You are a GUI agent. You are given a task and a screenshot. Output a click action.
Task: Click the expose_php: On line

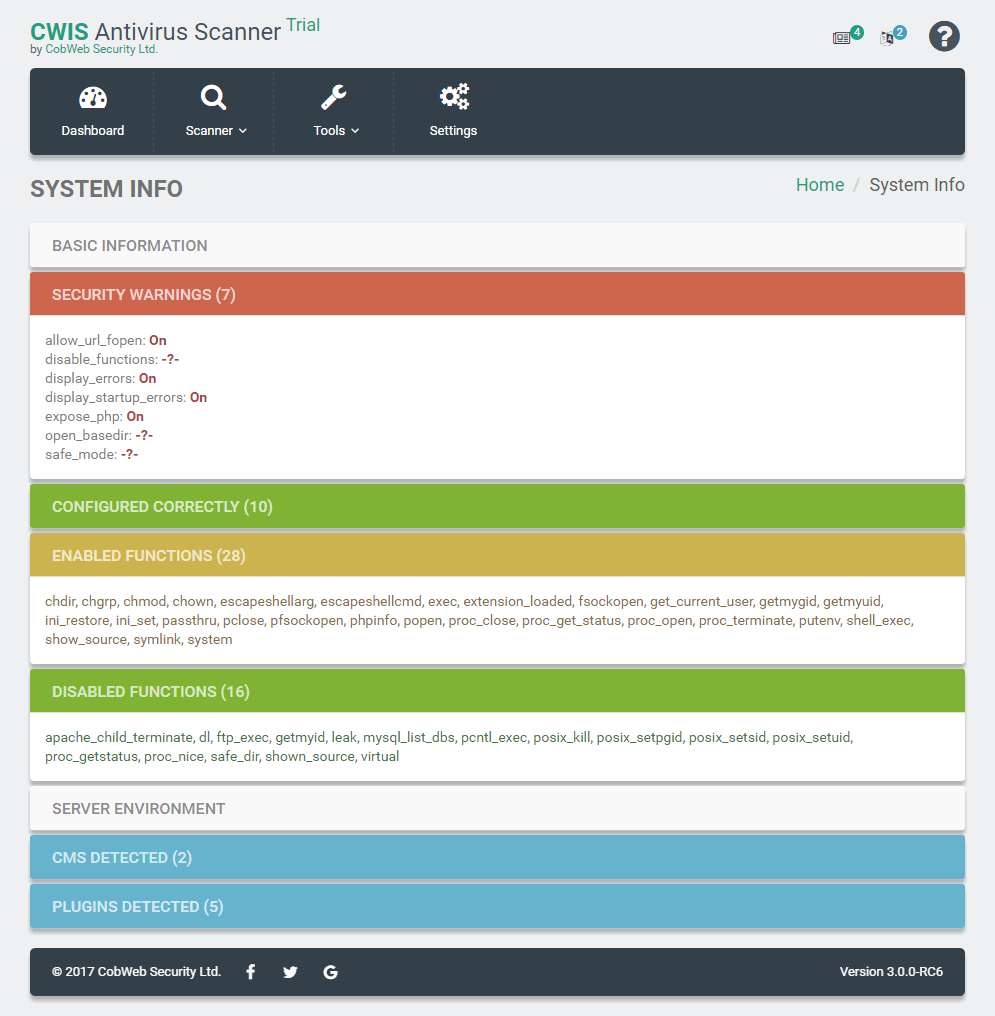coord(95,416)
